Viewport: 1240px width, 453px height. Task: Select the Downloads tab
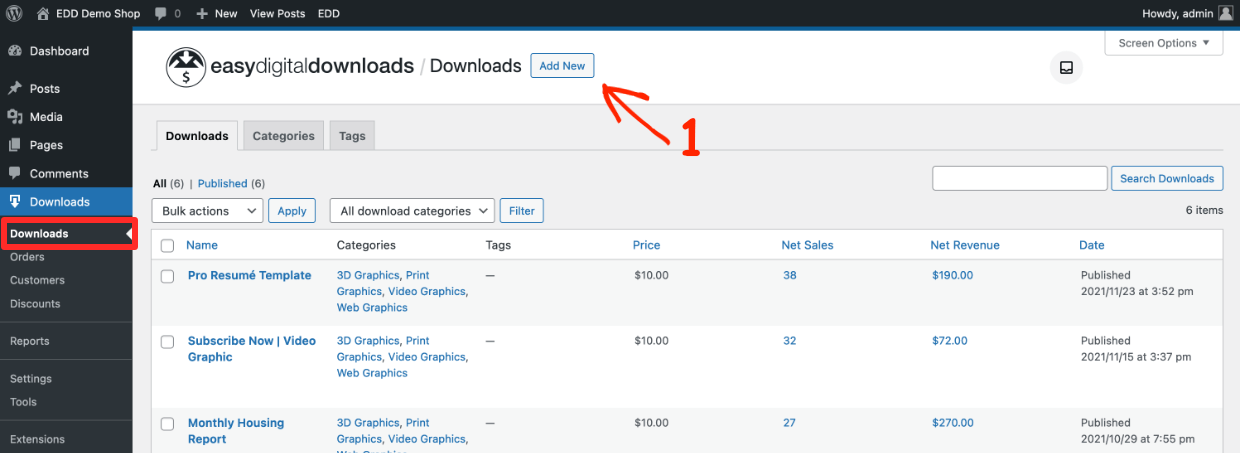[197, 136]
